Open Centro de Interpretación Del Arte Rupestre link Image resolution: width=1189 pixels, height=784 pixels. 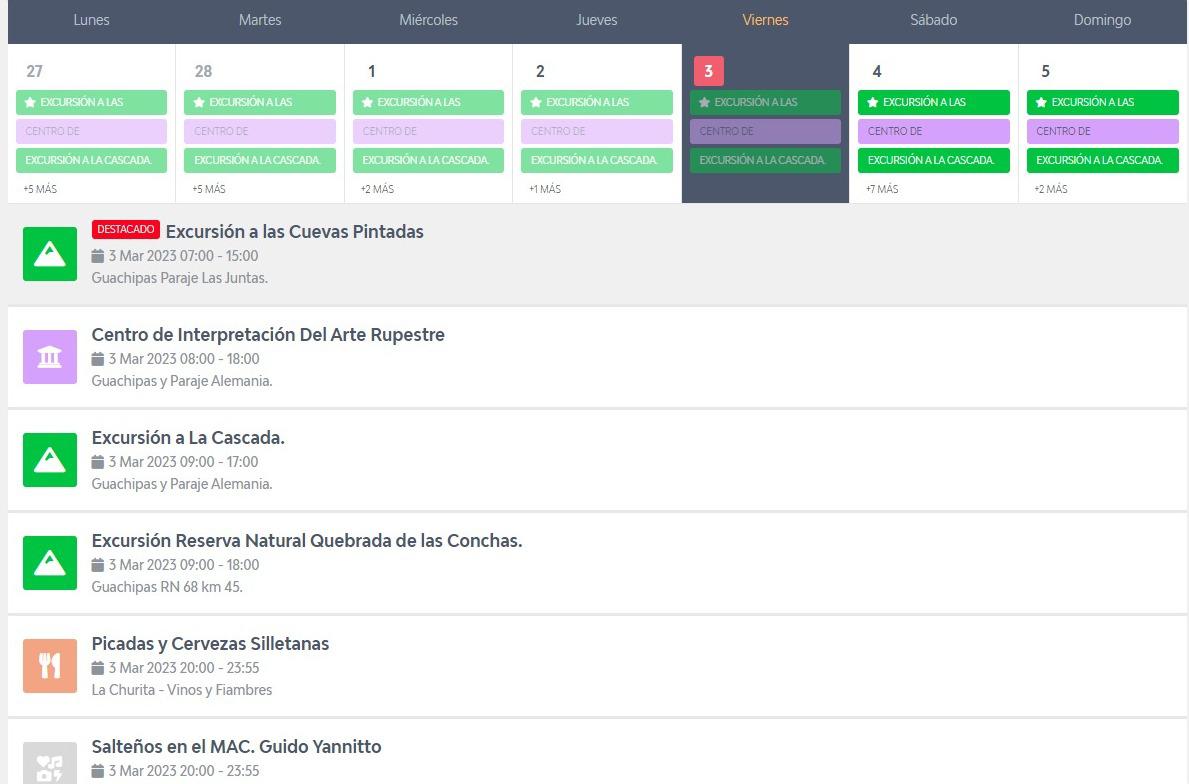(268, 335)
